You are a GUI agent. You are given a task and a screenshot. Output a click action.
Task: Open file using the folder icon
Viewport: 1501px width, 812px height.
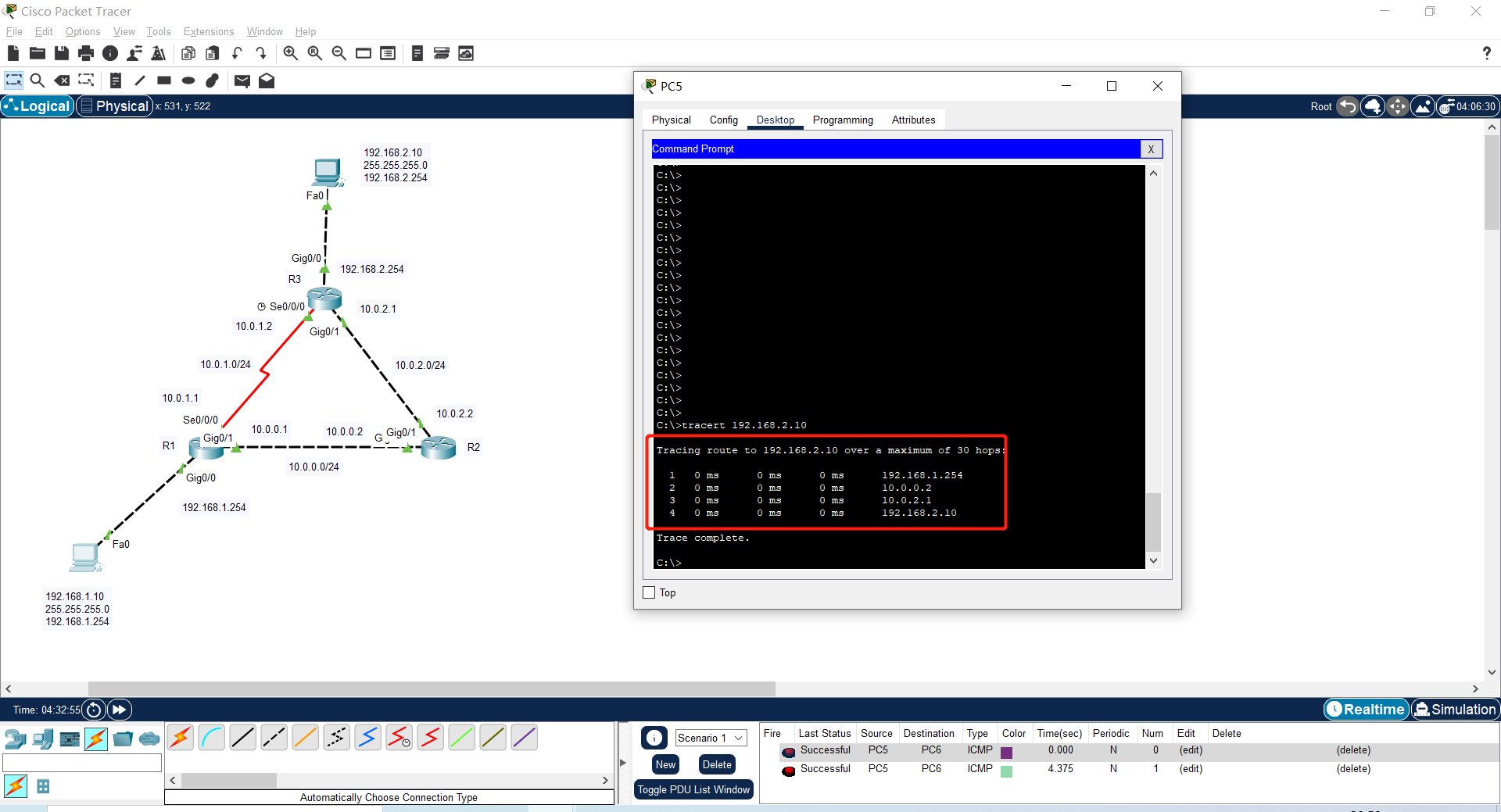tap(38, 53)
